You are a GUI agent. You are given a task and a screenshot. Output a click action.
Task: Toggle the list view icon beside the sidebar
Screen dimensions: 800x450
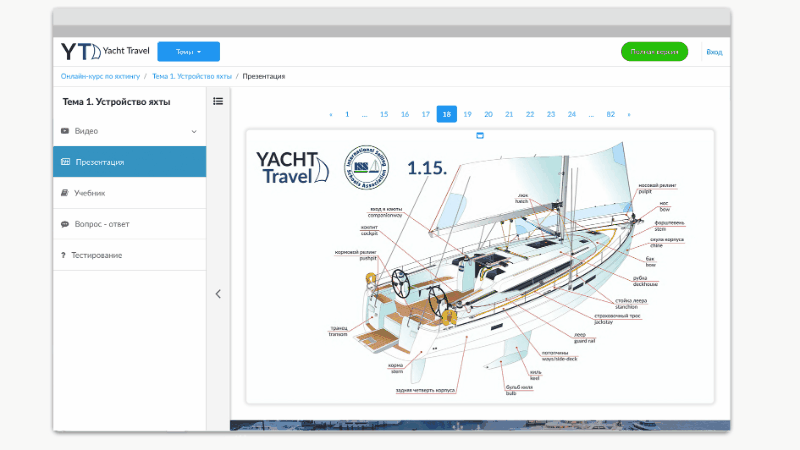coord(218,100)
